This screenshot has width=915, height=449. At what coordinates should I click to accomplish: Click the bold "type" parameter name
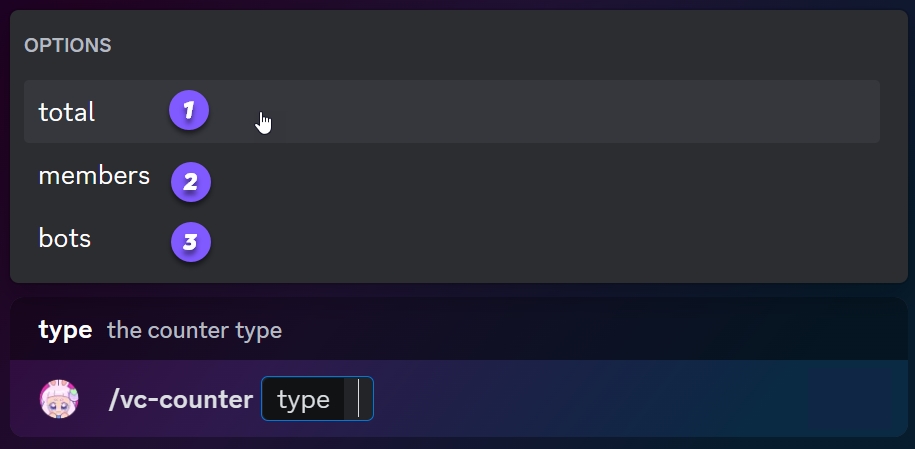click(x=65, y=330)
